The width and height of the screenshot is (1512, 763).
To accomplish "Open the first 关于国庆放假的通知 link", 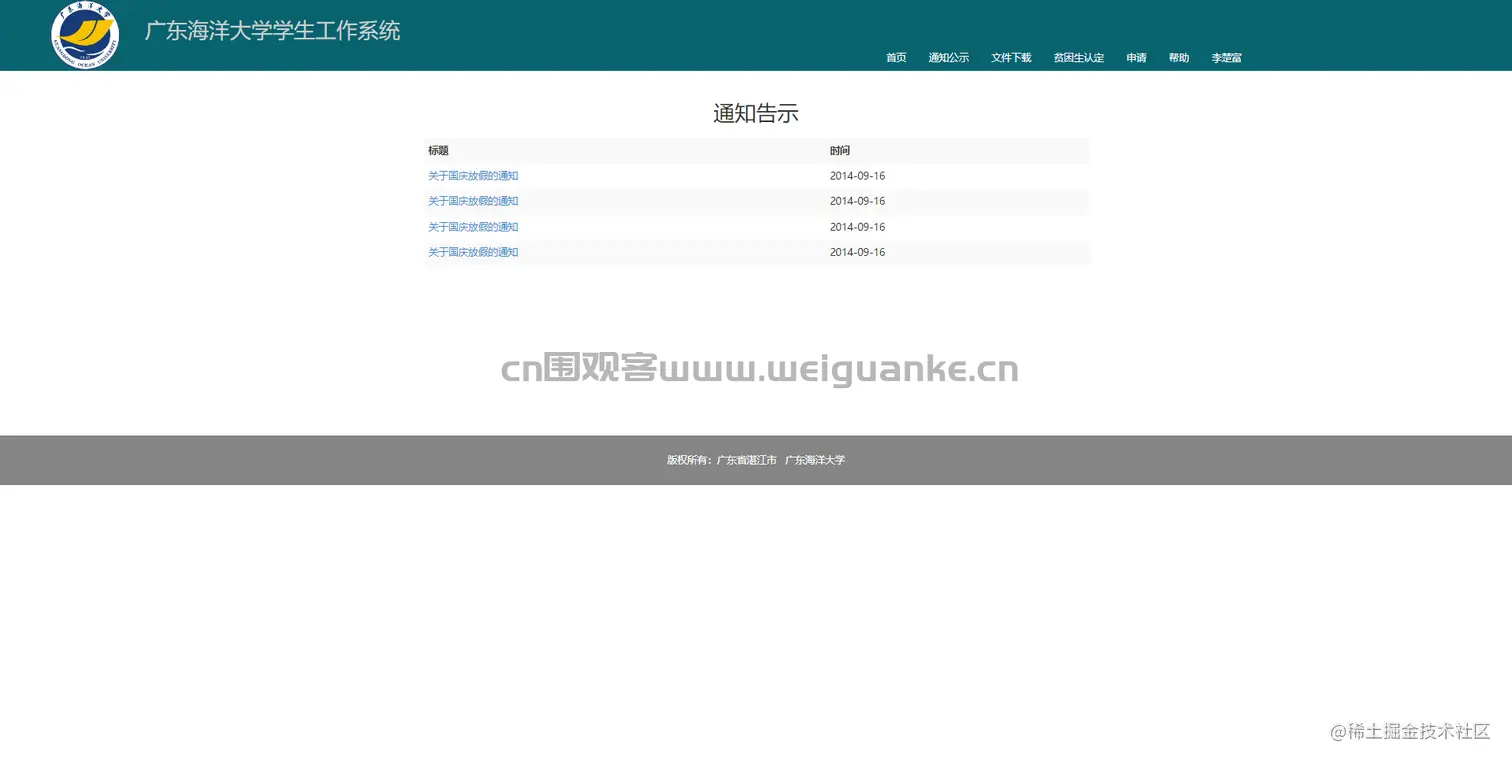I will click(x=473, y=176).
